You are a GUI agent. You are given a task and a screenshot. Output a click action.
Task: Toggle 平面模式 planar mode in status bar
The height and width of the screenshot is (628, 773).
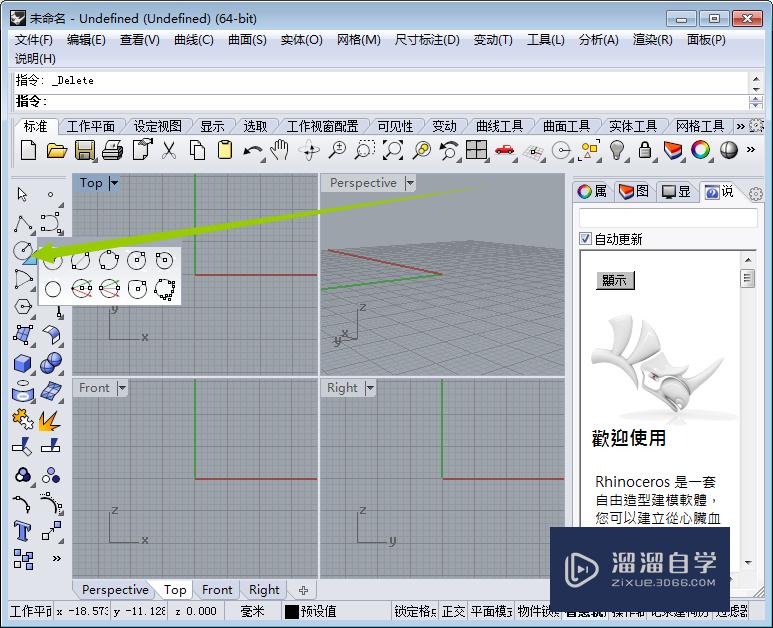point(492,612)
